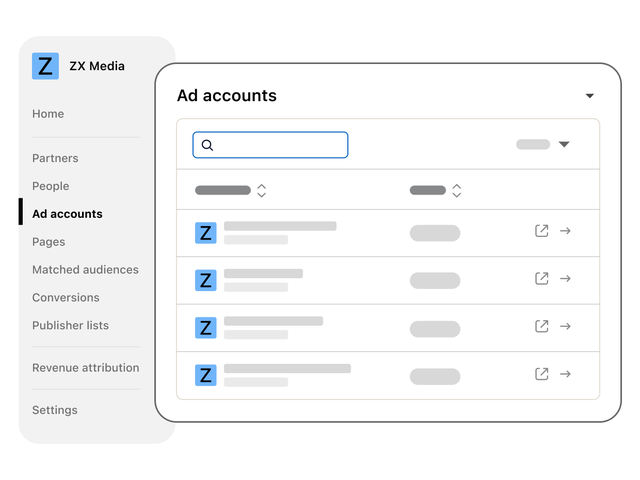The width and height of the screenshot is (640, 480).
Task: Click the first row's status pill
Action: pyautogui.click(x=435, y=233)
